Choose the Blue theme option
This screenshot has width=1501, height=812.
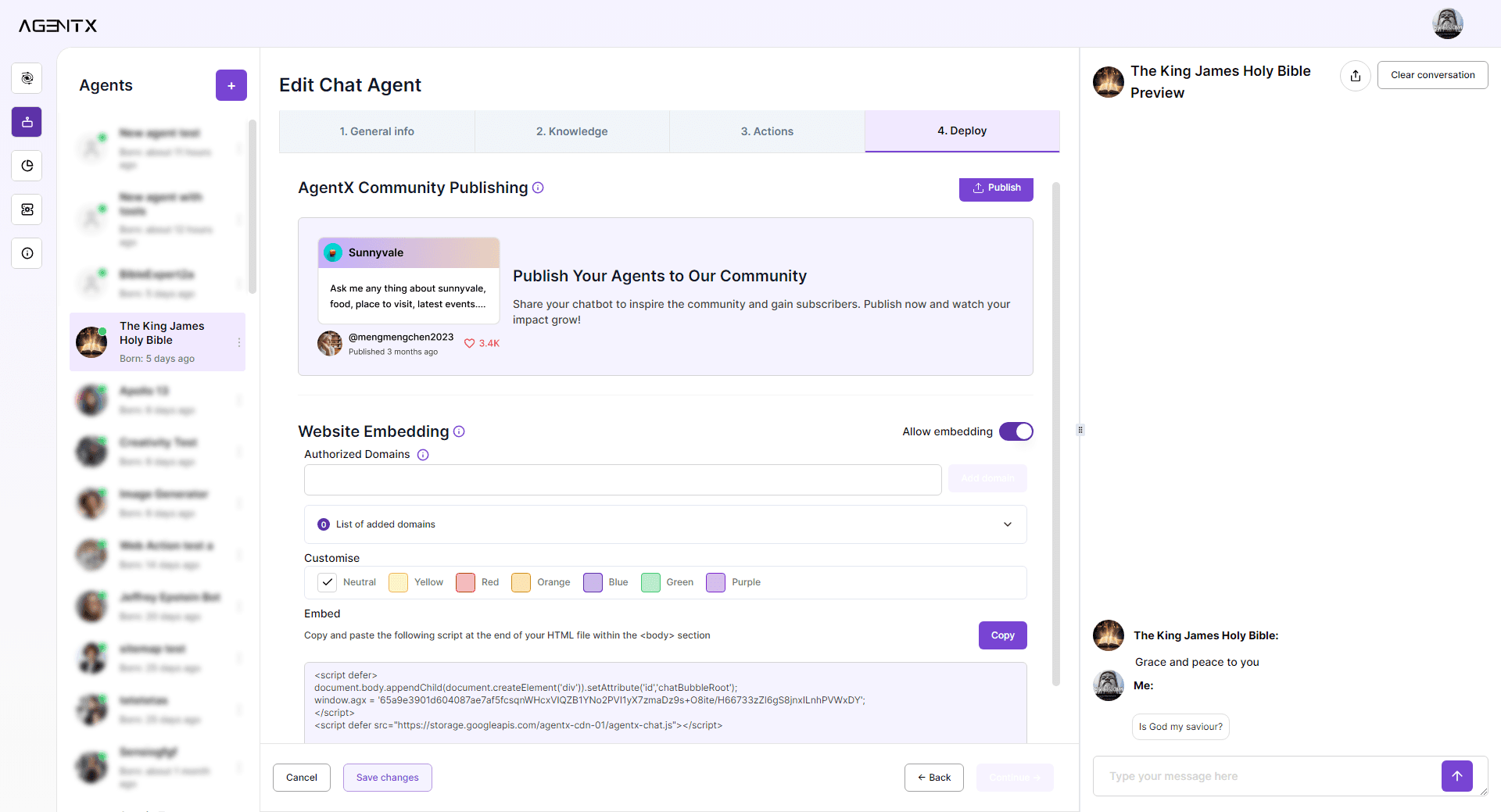coord(593,582)
